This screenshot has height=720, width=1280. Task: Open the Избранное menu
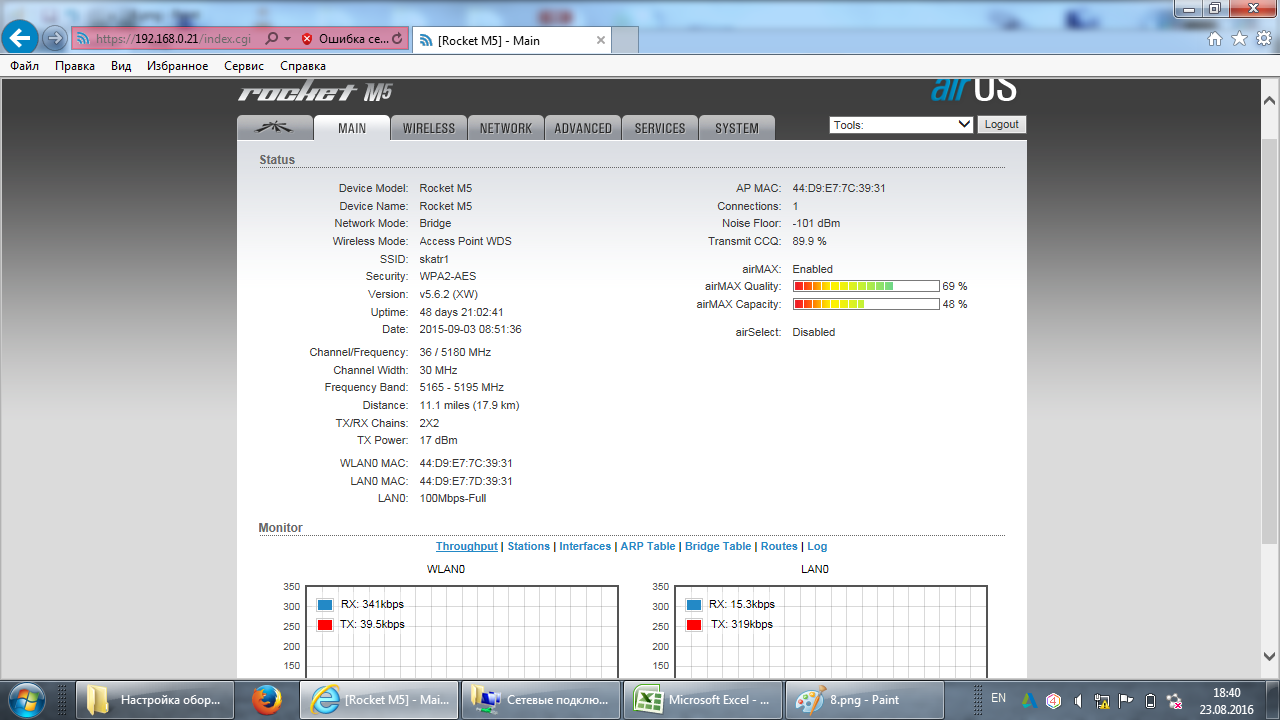[x=177, y=66]
